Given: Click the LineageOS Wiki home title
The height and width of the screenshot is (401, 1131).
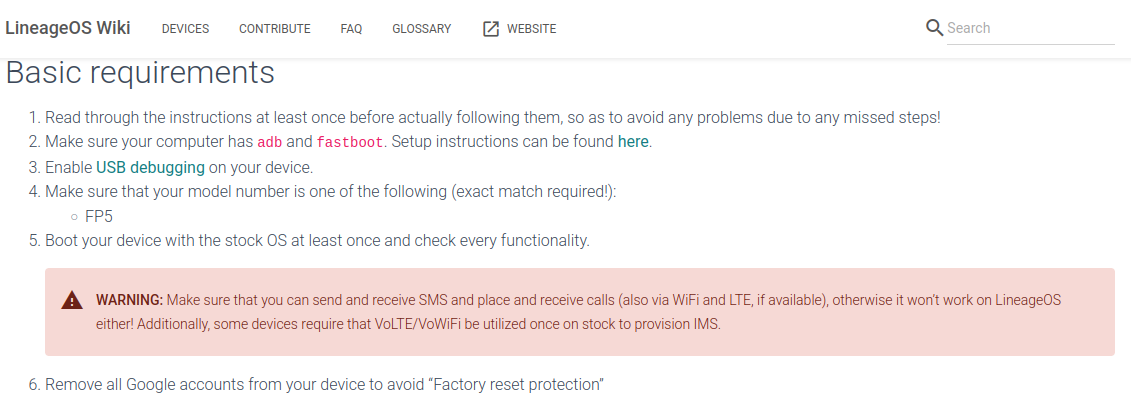Looking at the screenshot, I should pyautogui.click(x=68, y=28).
